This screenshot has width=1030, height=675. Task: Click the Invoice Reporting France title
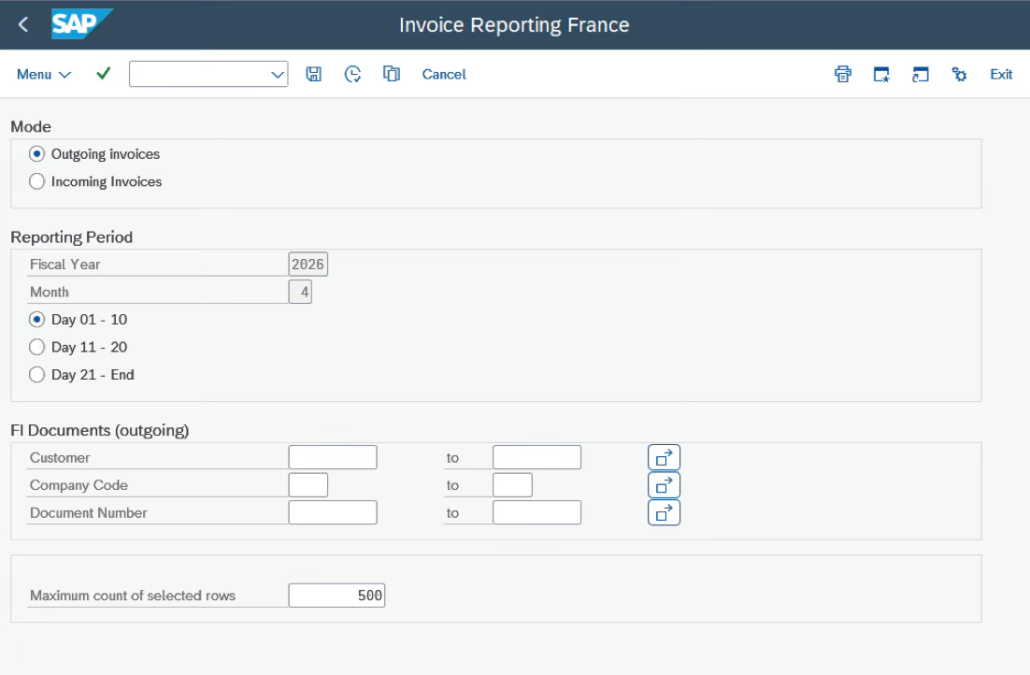(514, 25)
